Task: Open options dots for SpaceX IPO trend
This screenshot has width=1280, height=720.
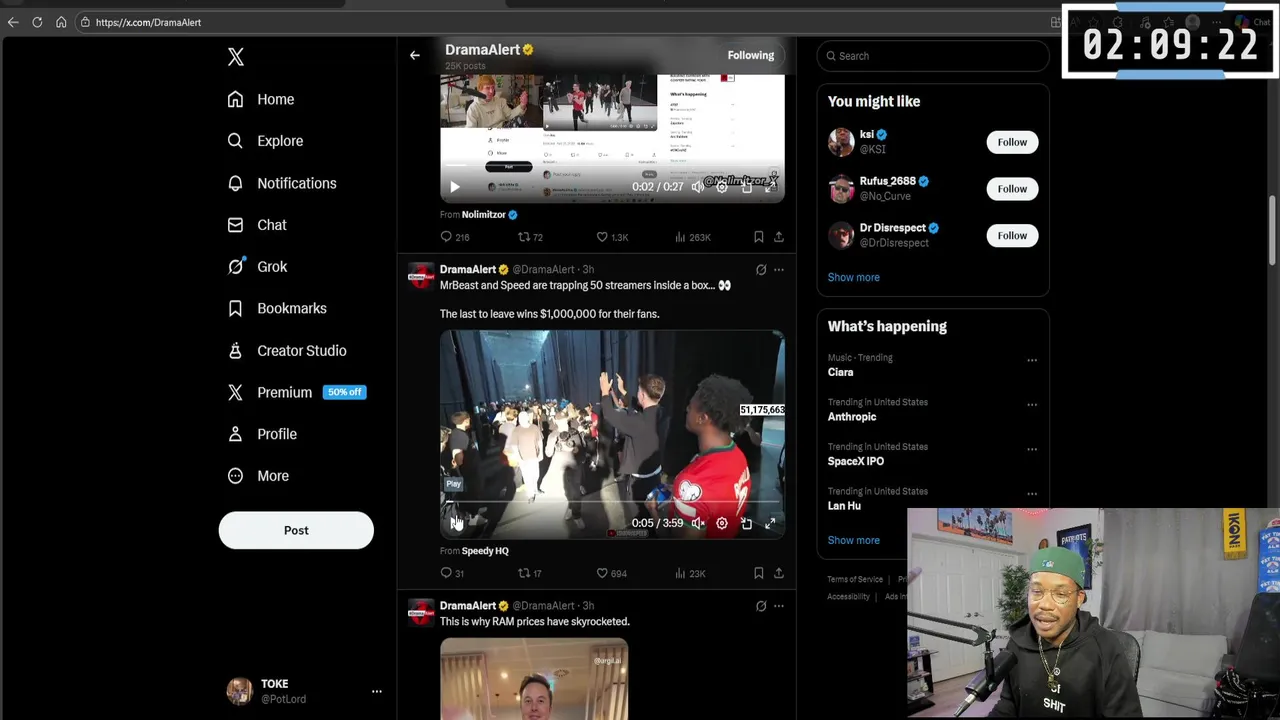Action: click(1032, 449)
